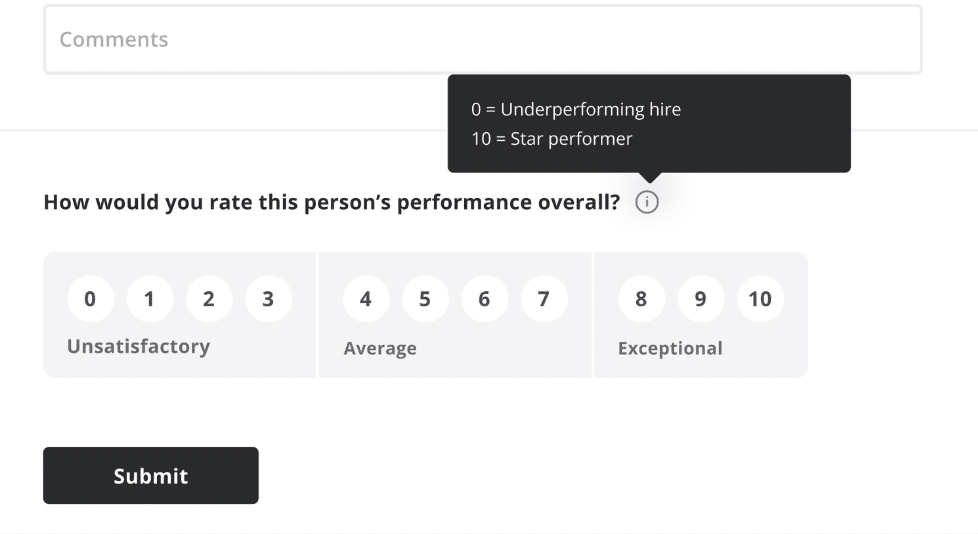
Task: Click the Unsatisfactory group label
Action: [x=138, y=346]
